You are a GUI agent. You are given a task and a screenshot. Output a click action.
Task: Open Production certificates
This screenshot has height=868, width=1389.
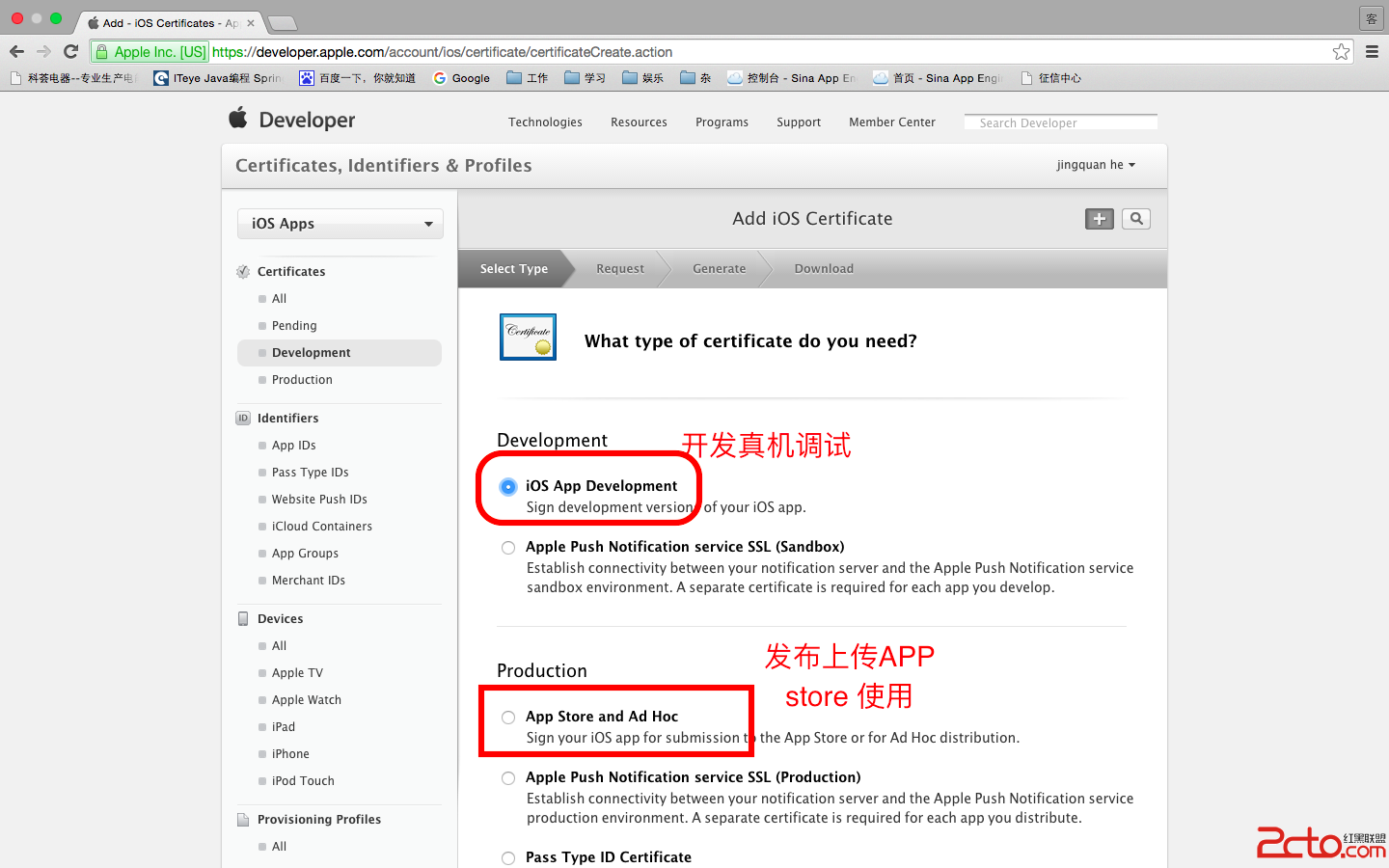click(302, 380)
